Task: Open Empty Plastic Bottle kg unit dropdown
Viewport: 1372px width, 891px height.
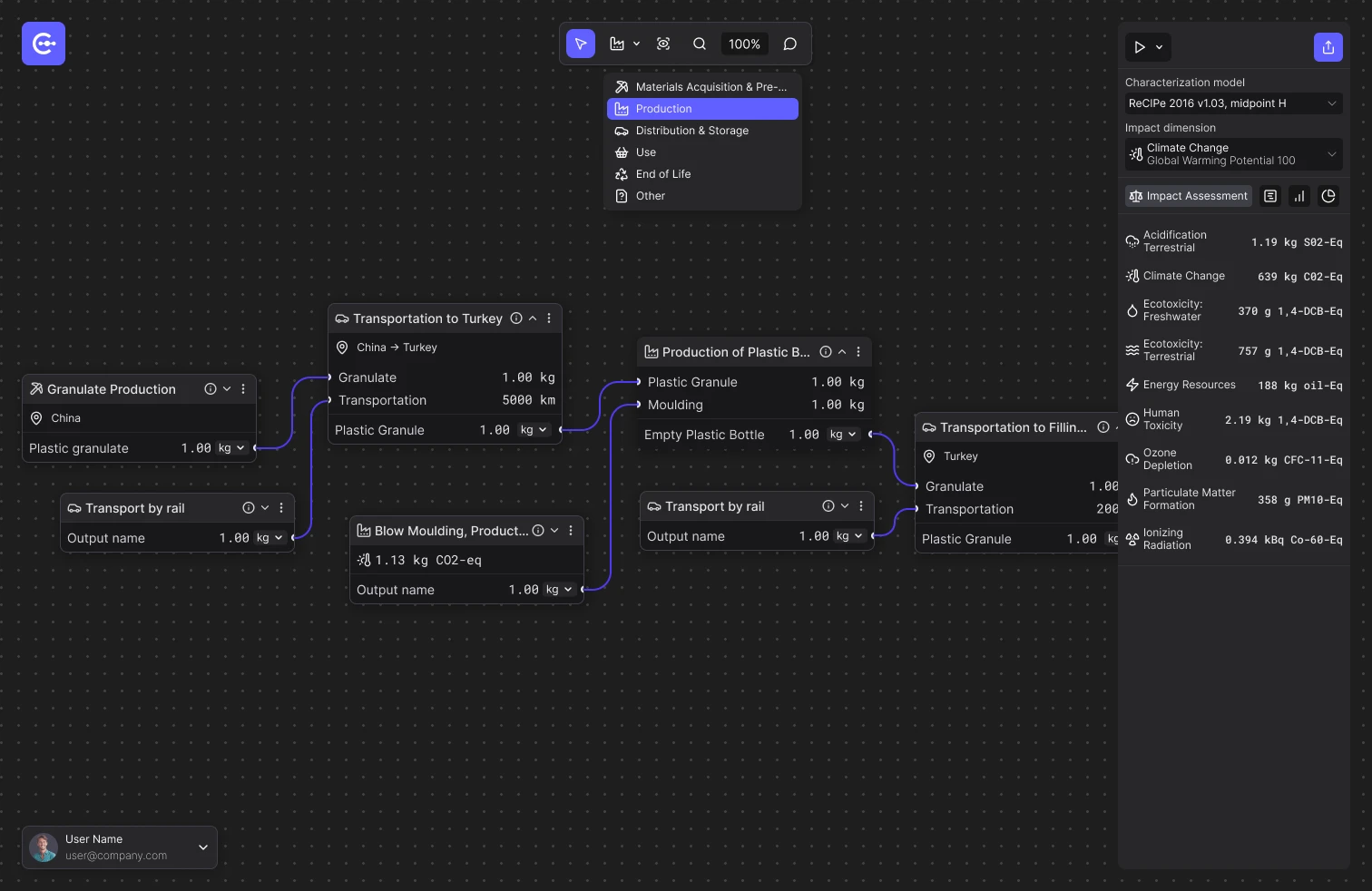Action: (x=843, y=435)
